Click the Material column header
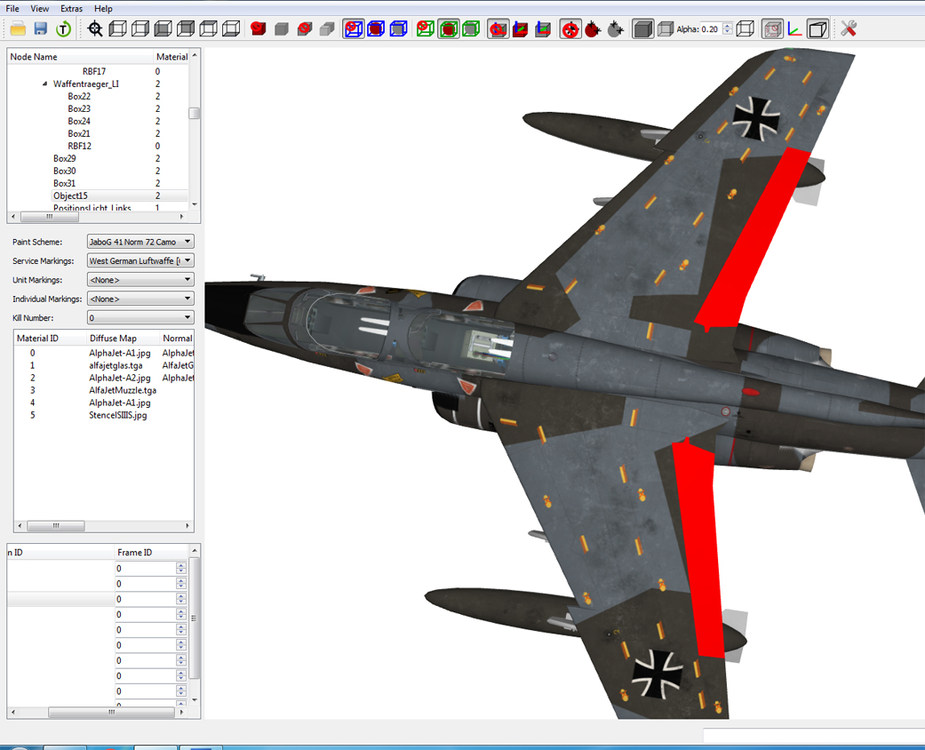The width and height of the screenshot is (925, 750). [x=172, y=57]
